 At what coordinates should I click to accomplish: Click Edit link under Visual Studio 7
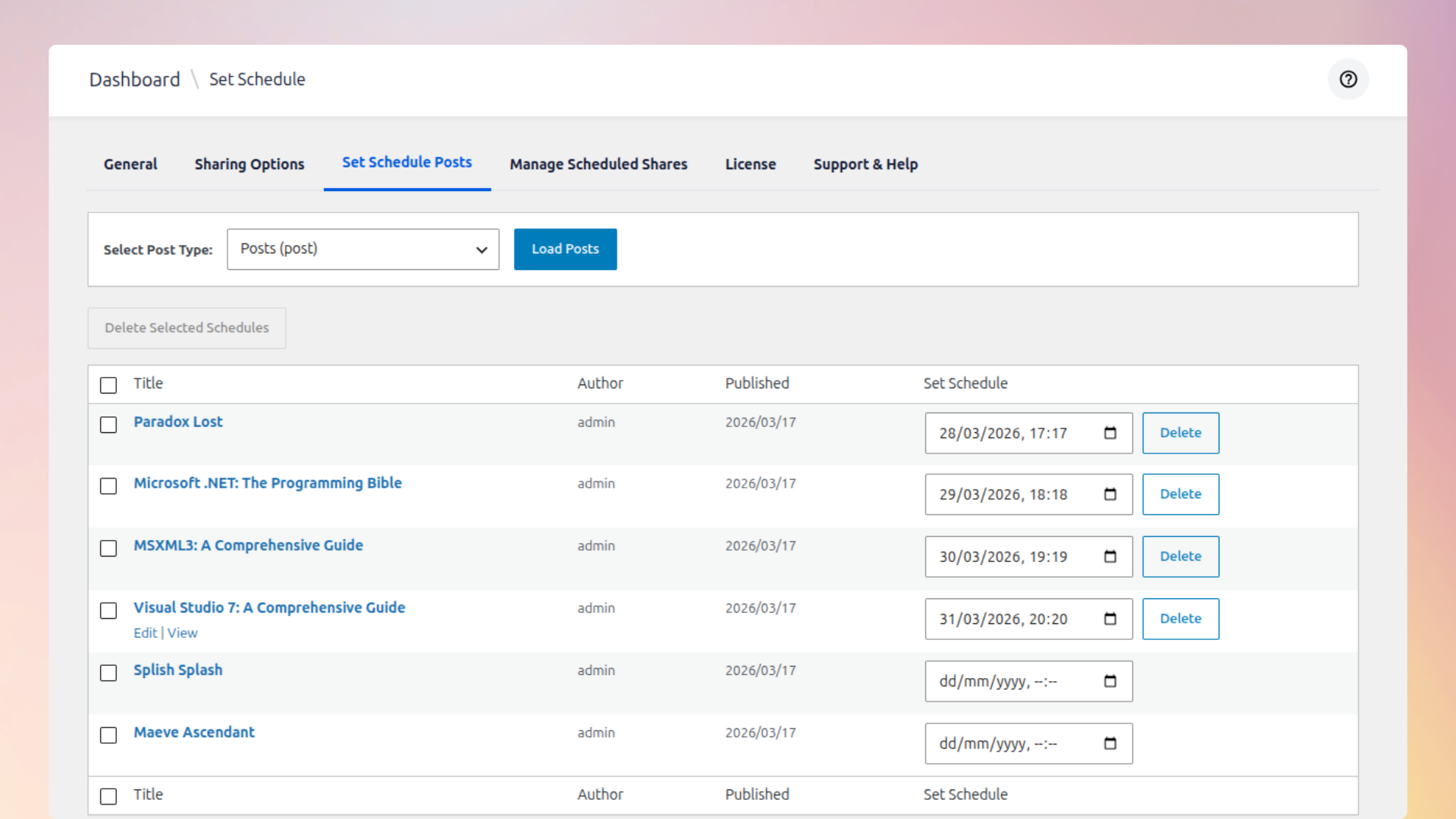coord(145,632)
